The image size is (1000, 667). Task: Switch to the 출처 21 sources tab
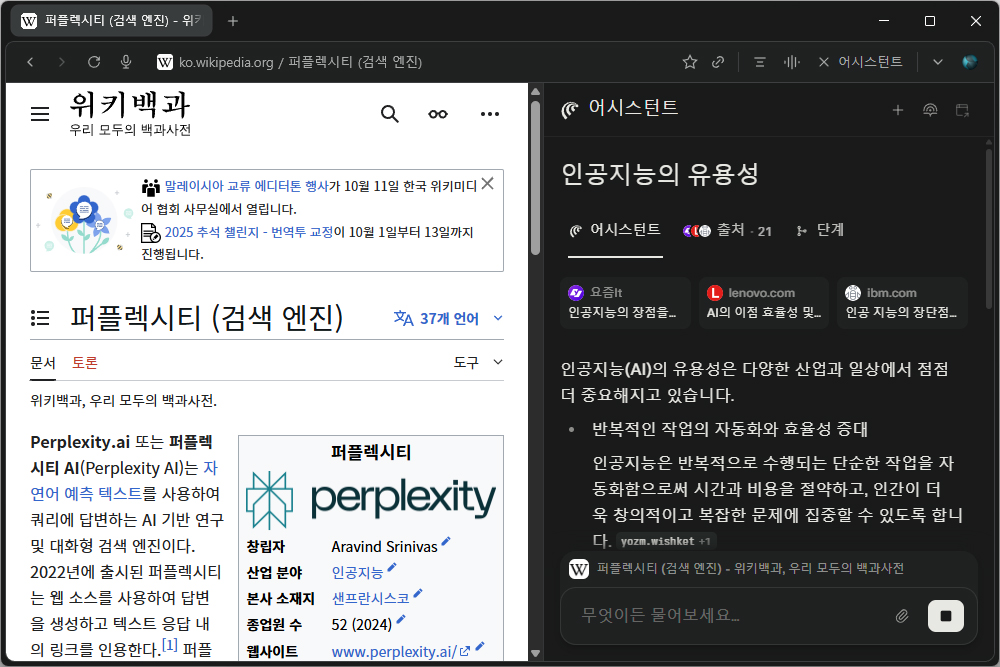pyautogui.click(x=728, y=230)
